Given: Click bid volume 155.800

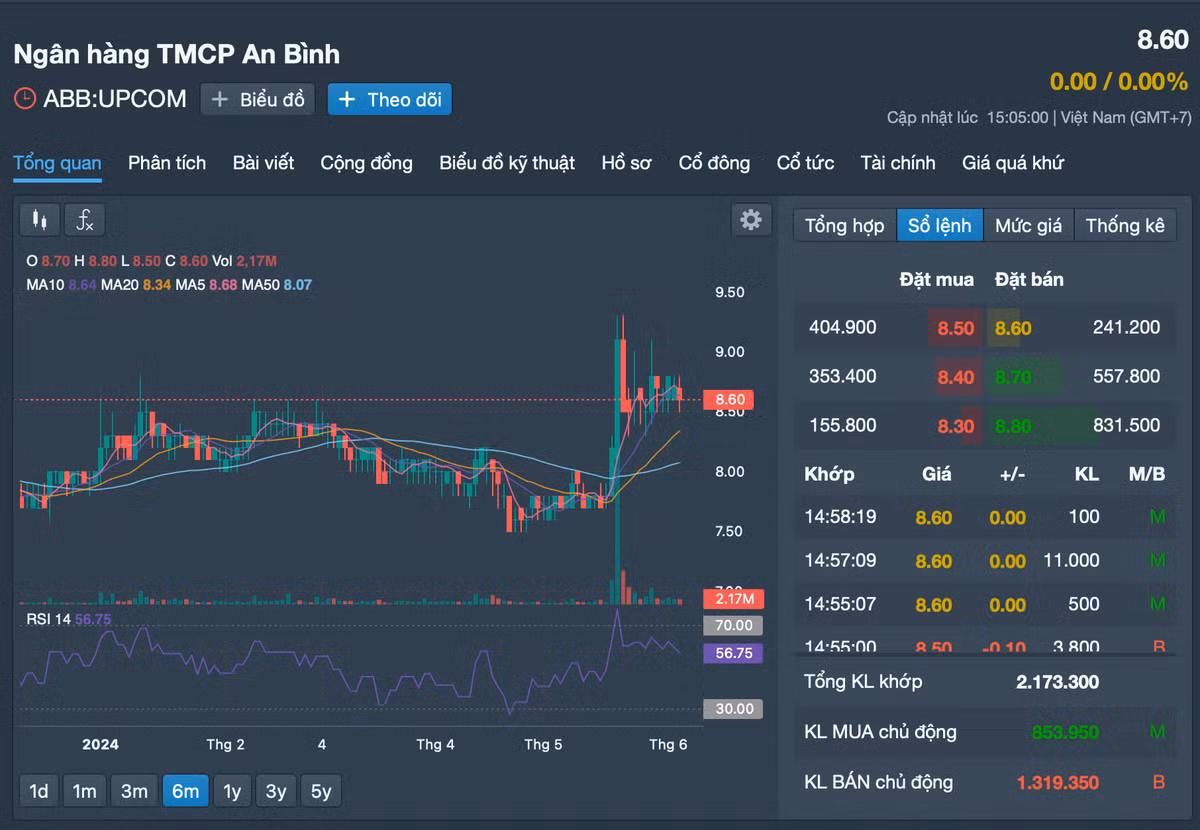Looking at the screenshot, I should [x=842, y=425].
